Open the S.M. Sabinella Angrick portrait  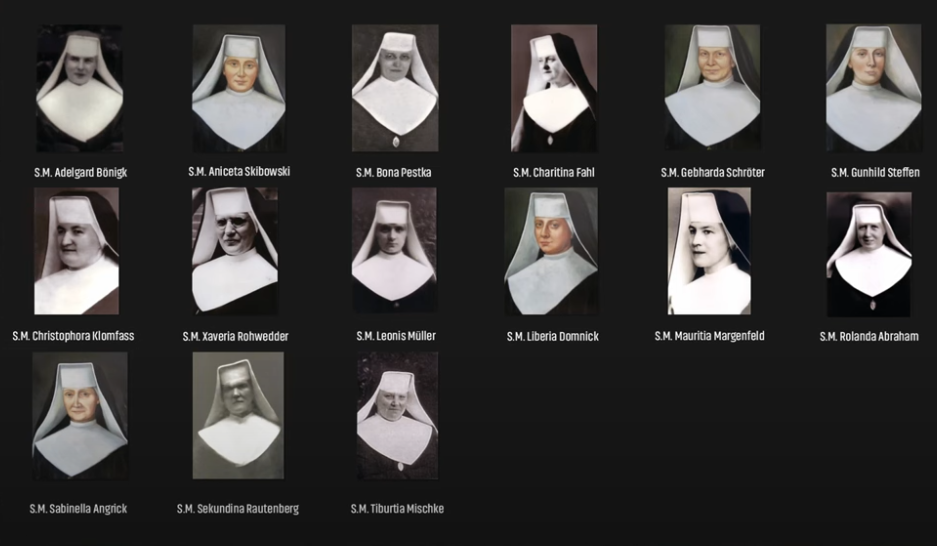coord(80,416)
